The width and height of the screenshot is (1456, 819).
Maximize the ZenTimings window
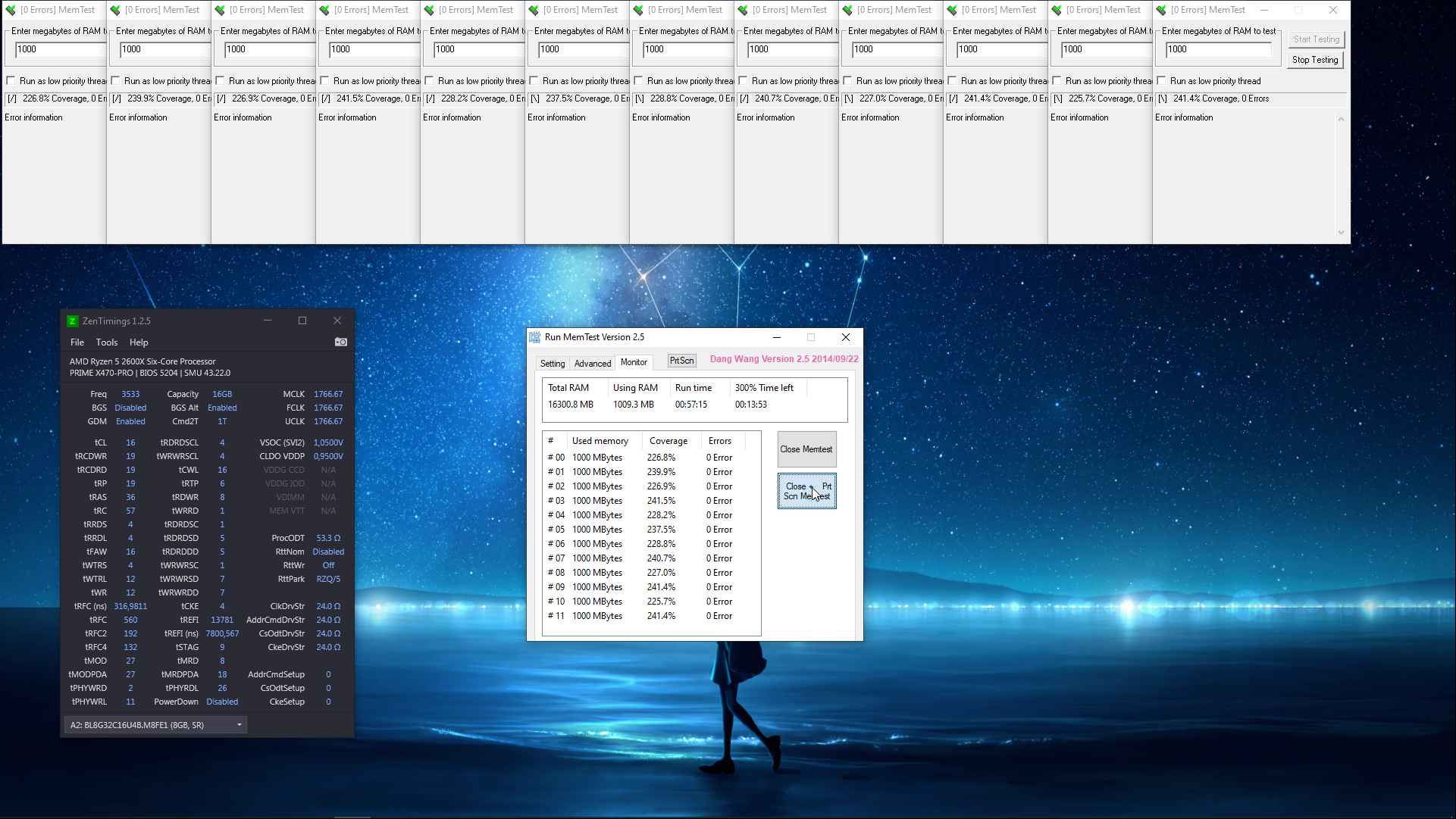[x=302, y=320]
